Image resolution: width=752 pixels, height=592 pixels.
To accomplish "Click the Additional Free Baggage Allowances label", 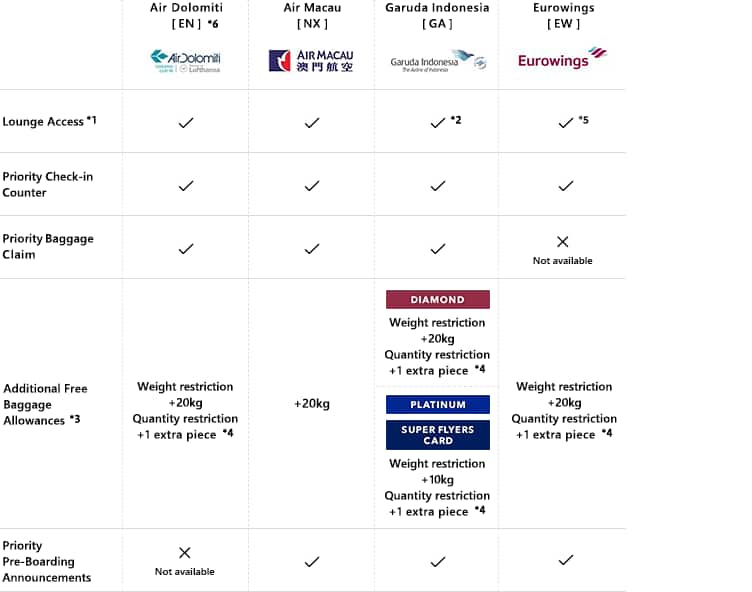I will click(46, 404).
